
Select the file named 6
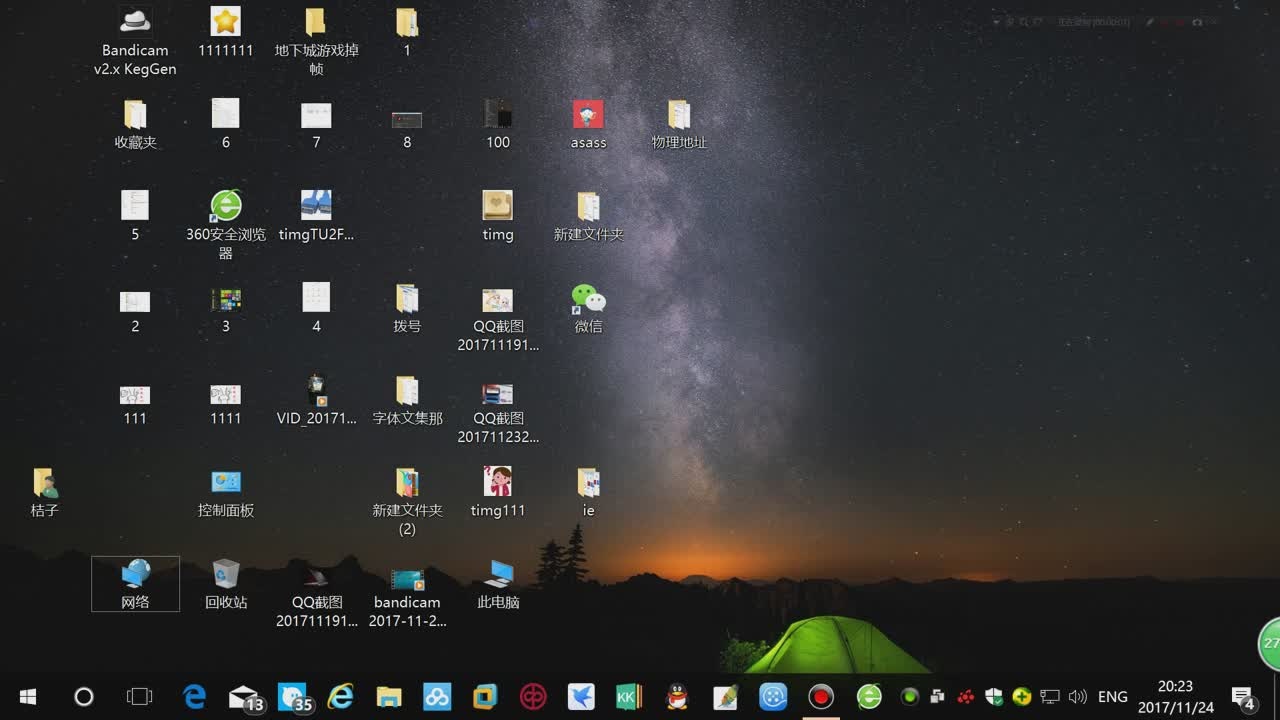[226, 124]
